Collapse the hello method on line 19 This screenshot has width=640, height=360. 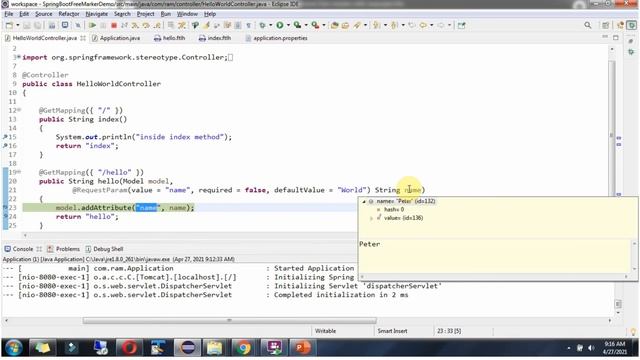click(19, 172)
